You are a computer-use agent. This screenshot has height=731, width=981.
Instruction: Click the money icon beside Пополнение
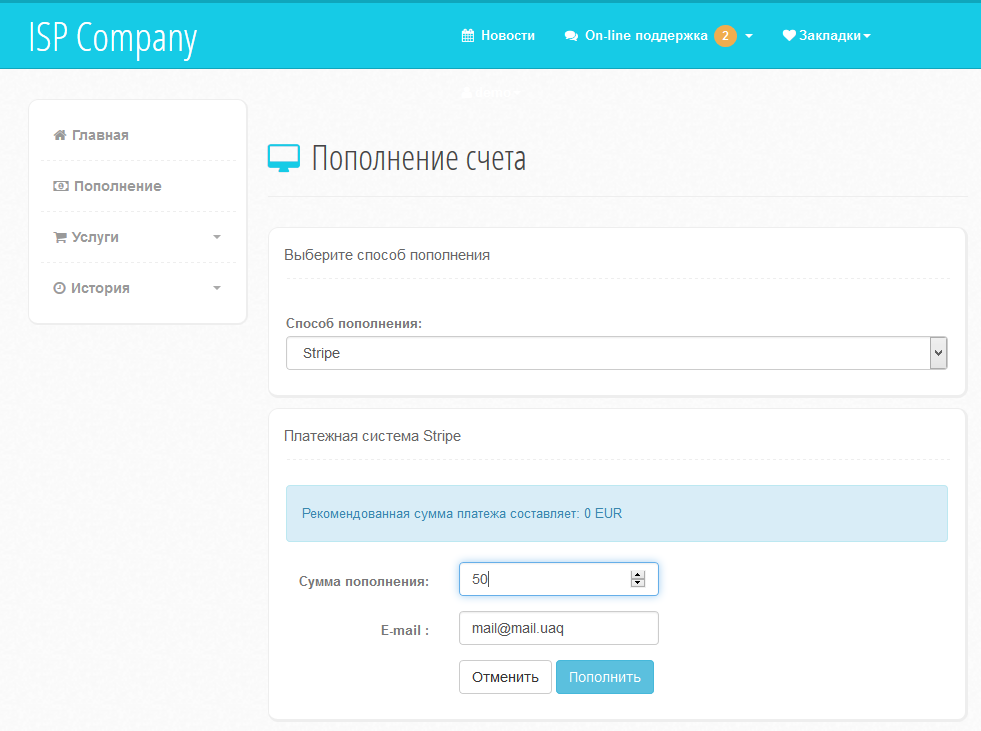61,186
